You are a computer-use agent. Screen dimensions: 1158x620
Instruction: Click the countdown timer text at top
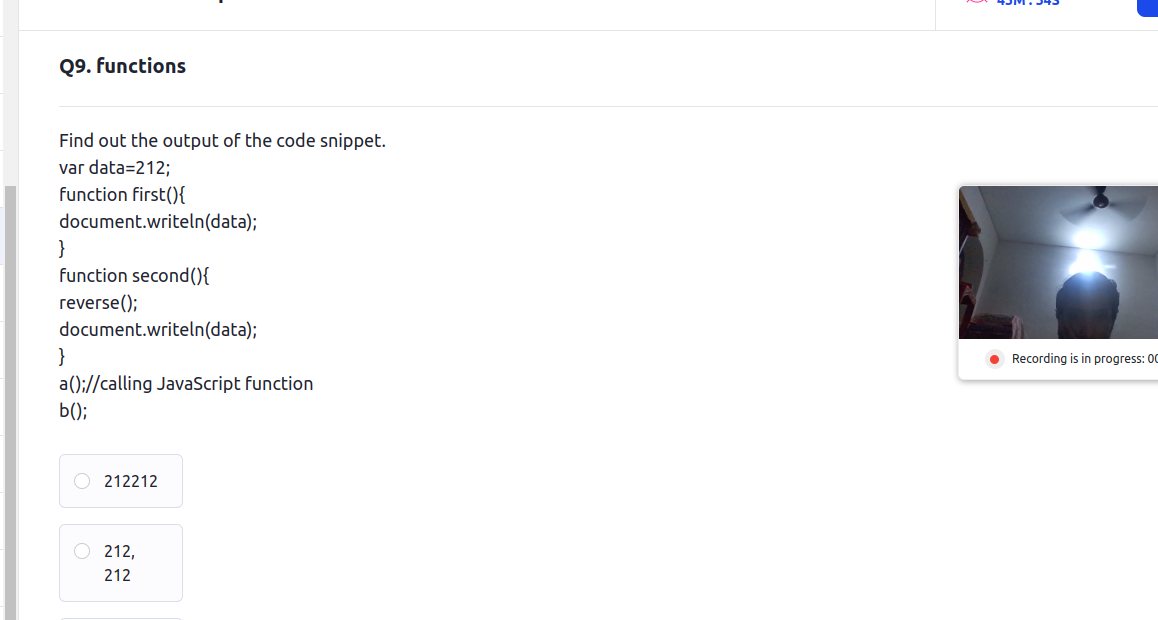coord(1027,3)
